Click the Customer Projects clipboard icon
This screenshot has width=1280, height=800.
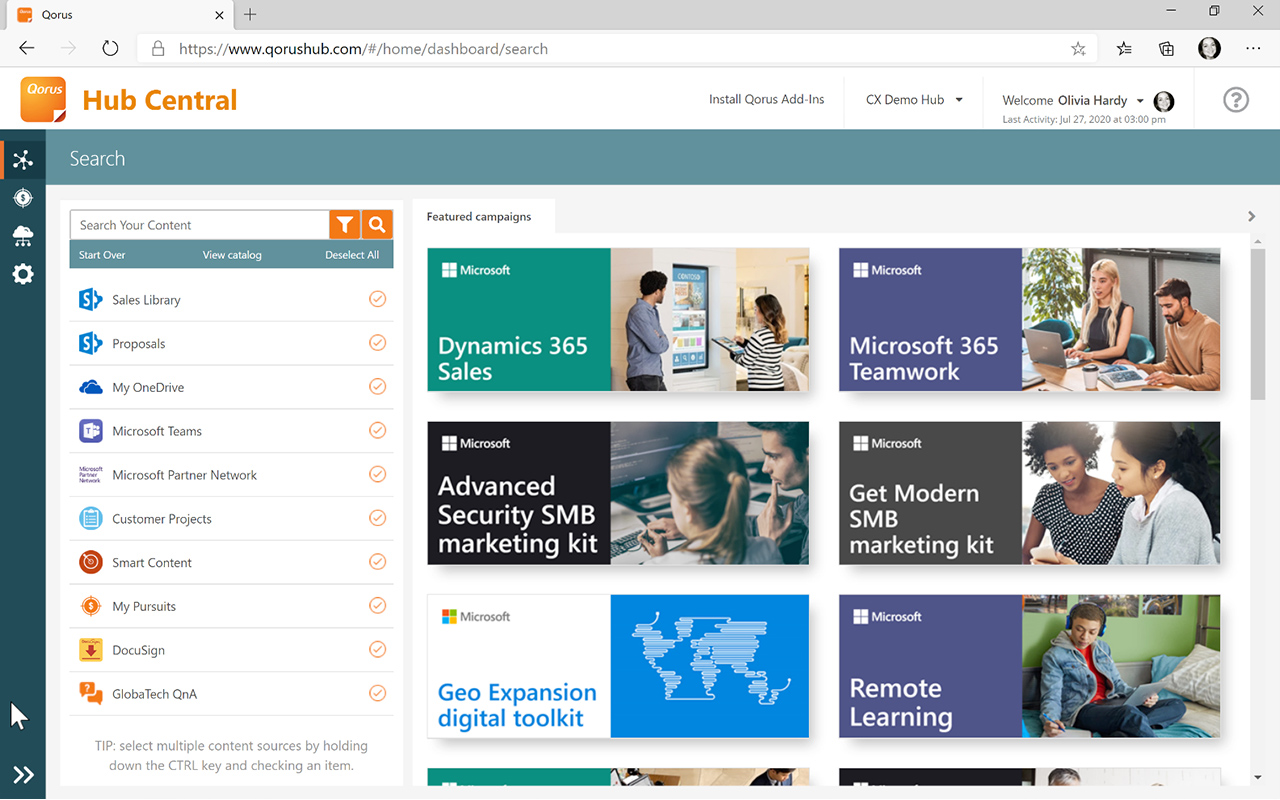pyautogui.click(x=91, y=519)
